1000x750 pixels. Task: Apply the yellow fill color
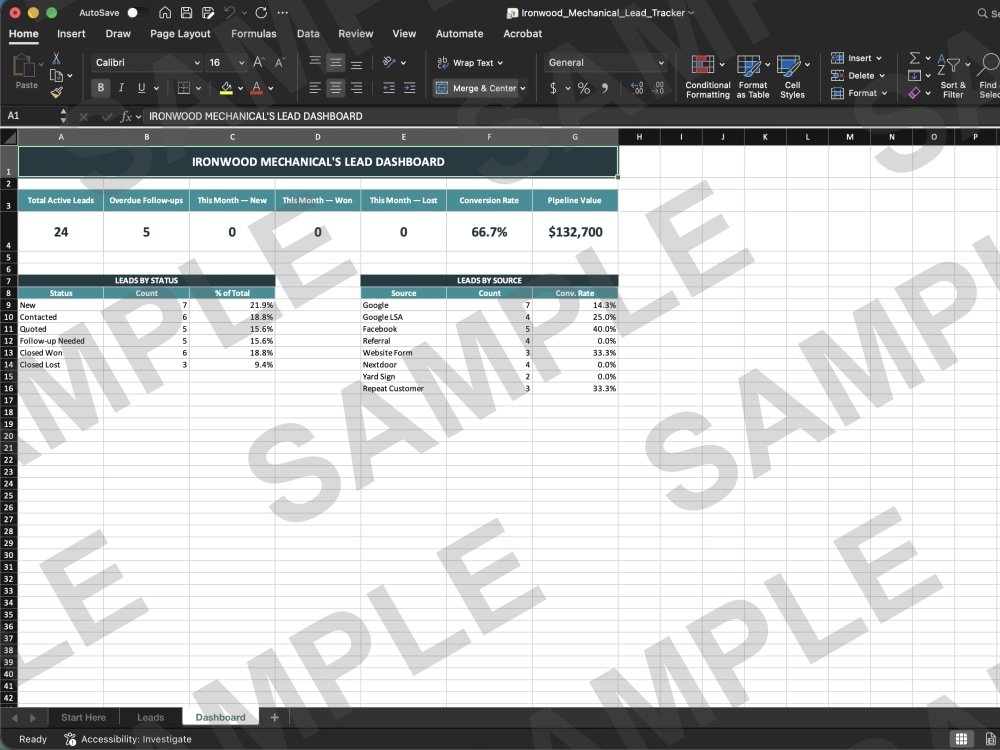tap(226, 88)
